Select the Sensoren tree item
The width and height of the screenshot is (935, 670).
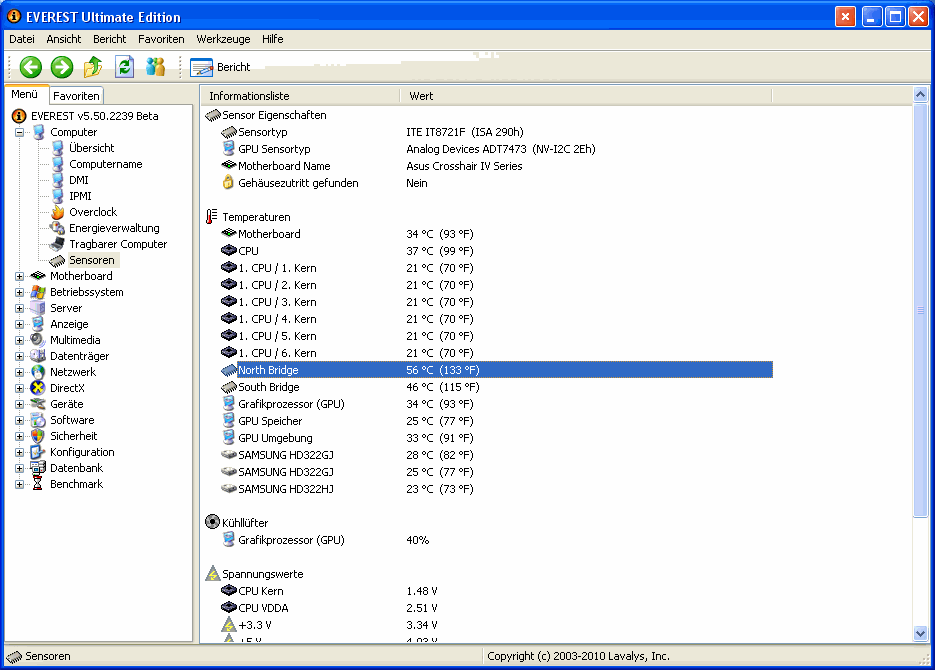click(x=92, y=260)
